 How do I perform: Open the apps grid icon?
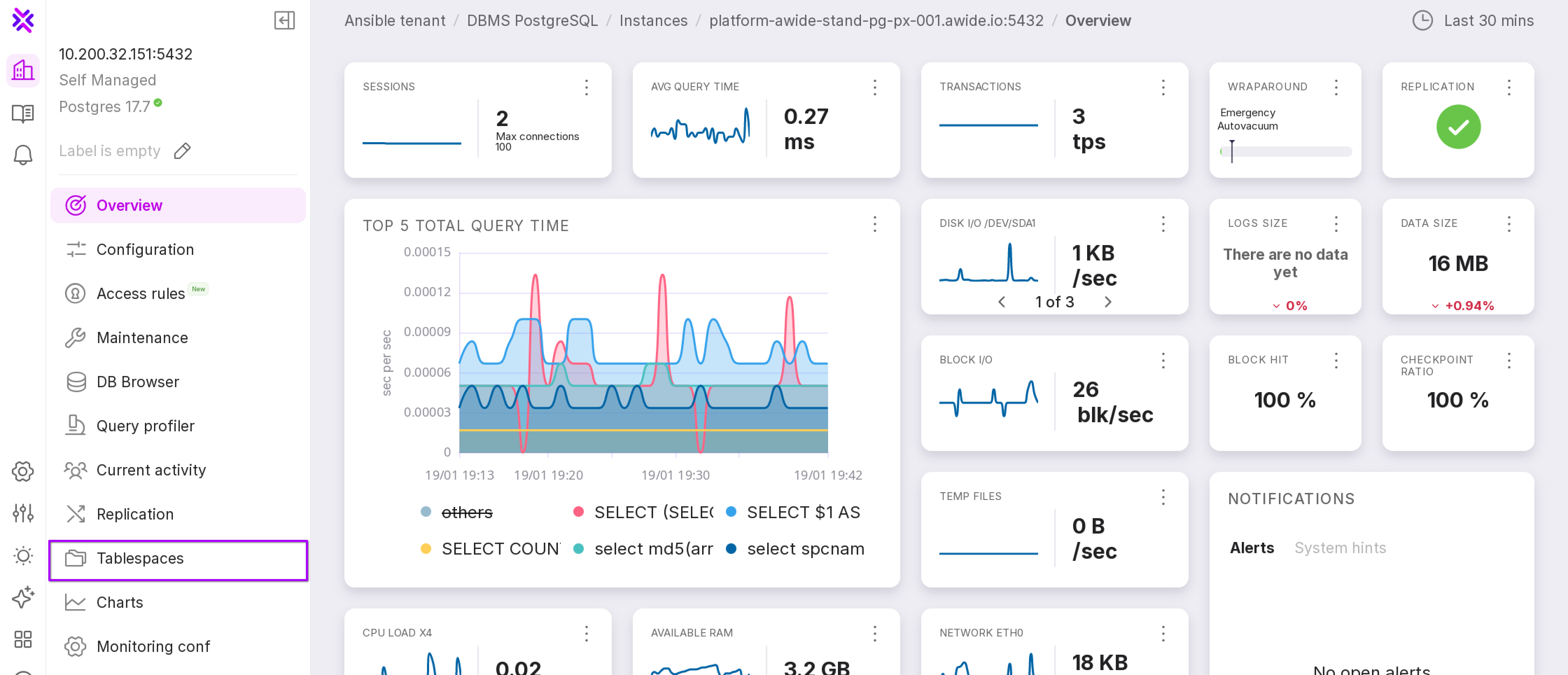22,639
